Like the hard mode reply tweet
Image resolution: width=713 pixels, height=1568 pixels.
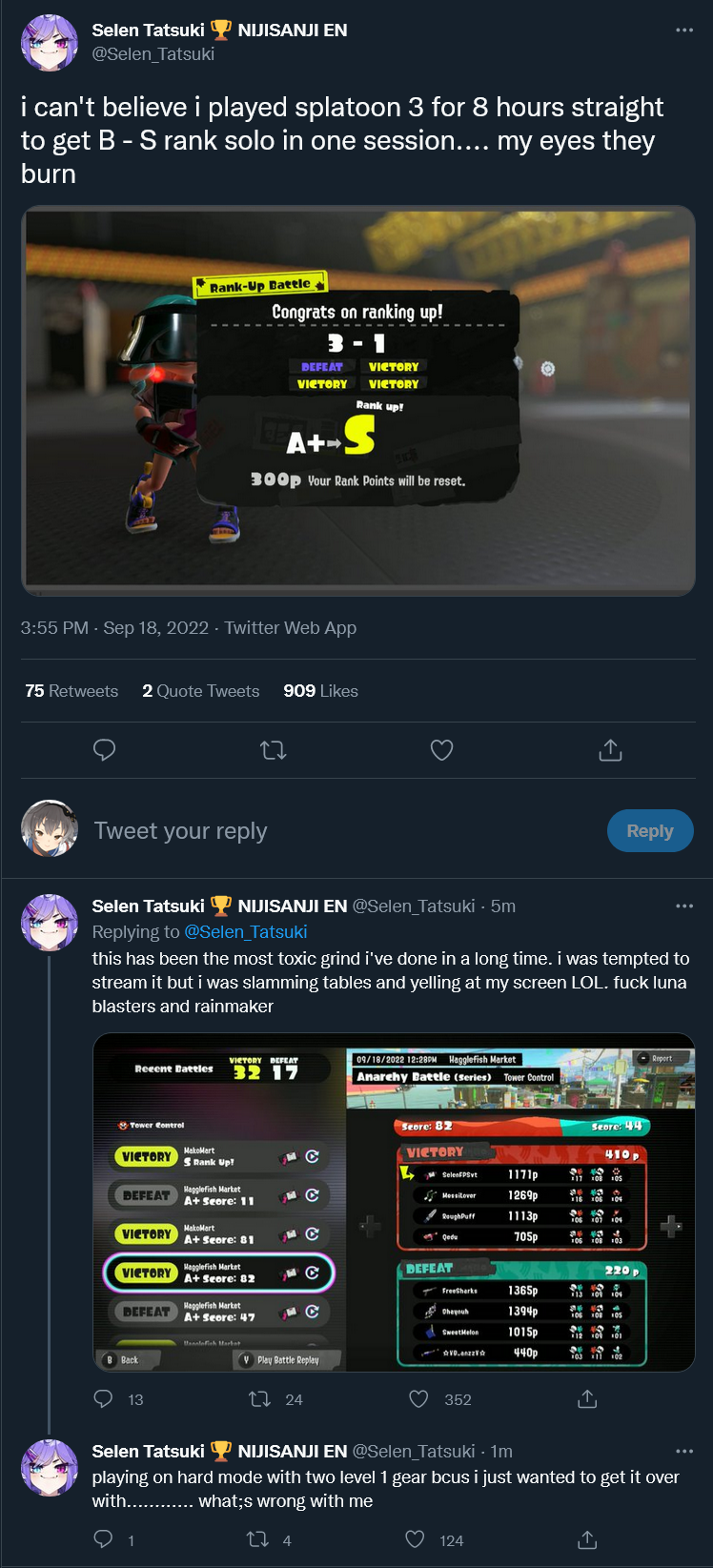tap(415, 1539)
